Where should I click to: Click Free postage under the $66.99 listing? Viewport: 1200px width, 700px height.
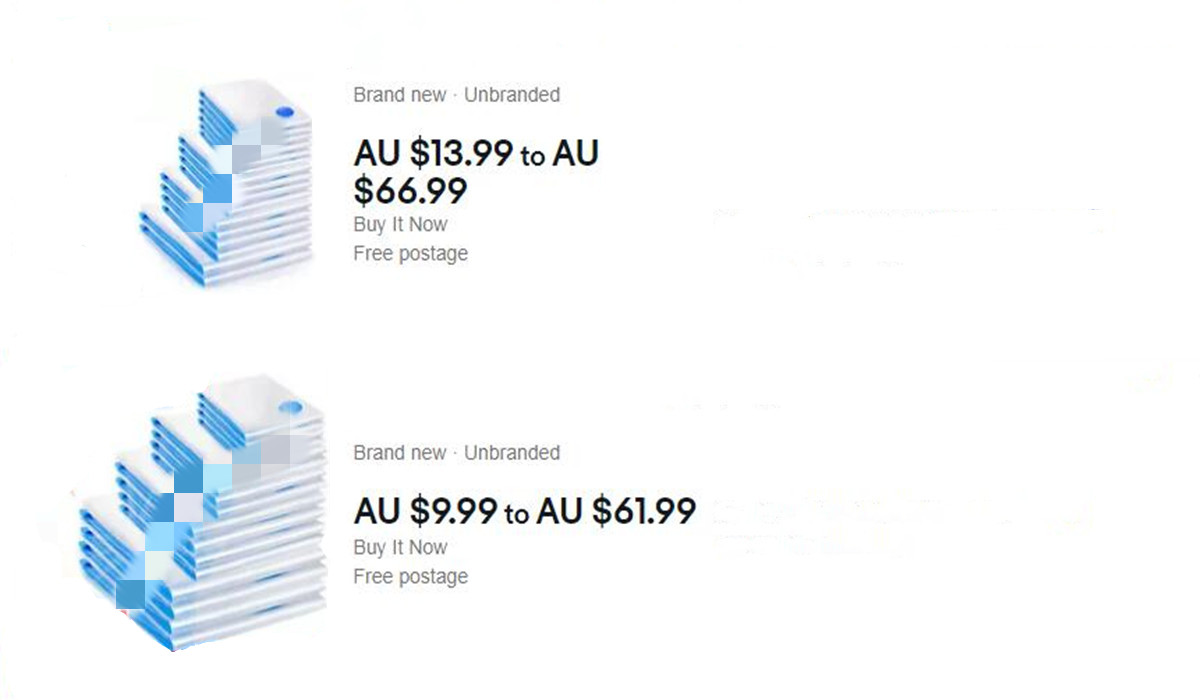pos(411,254)
